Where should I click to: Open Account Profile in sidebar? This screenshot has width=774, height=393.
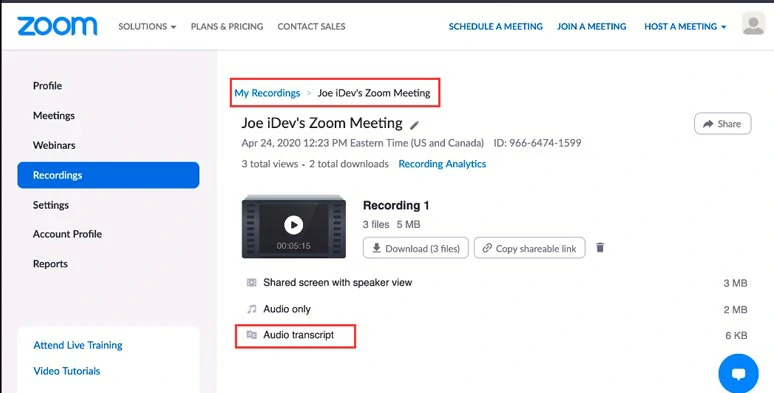tap(67, 234)
